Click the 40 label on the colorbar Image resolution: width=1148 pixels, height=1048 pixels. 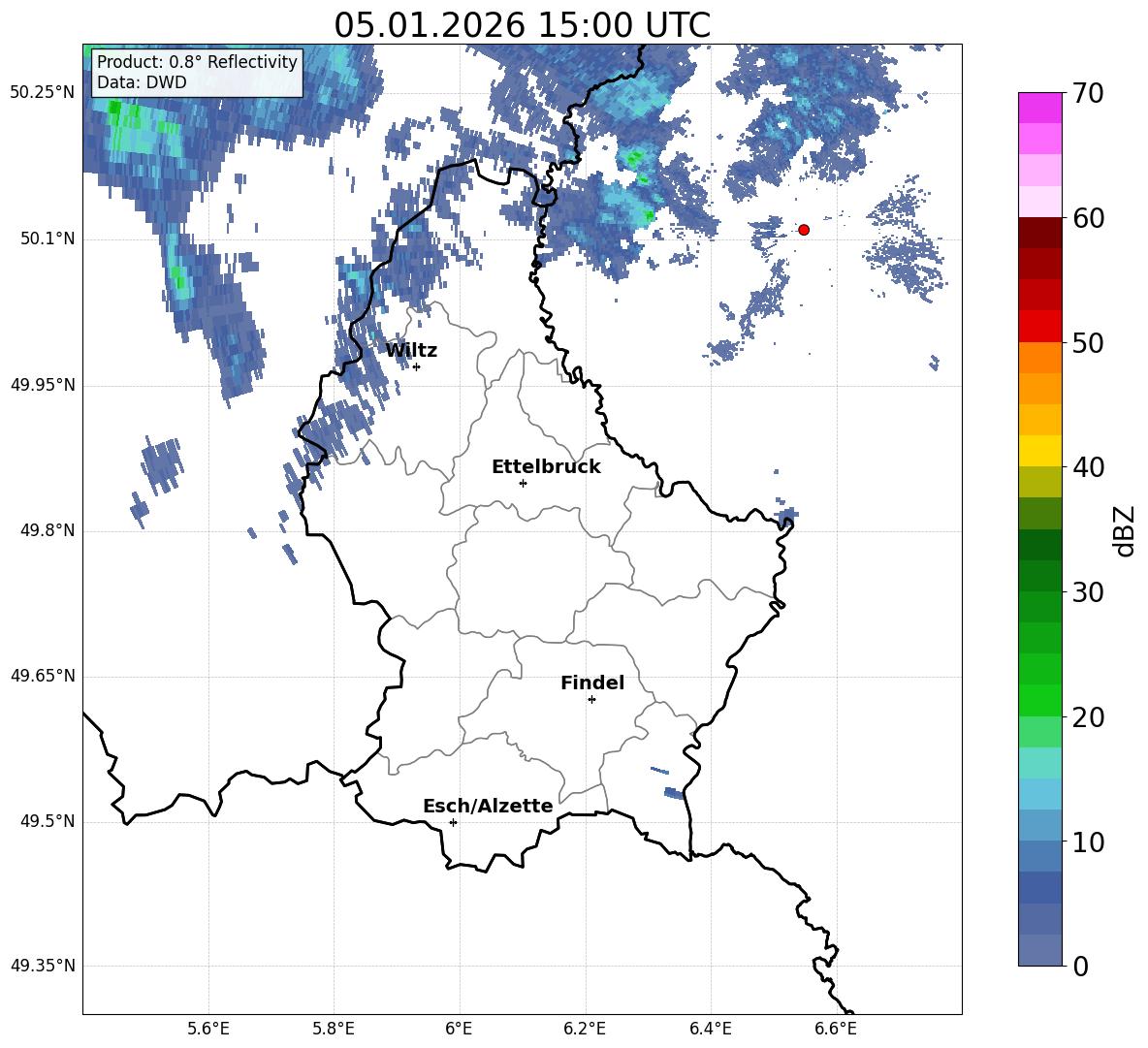click(1088, 467)
